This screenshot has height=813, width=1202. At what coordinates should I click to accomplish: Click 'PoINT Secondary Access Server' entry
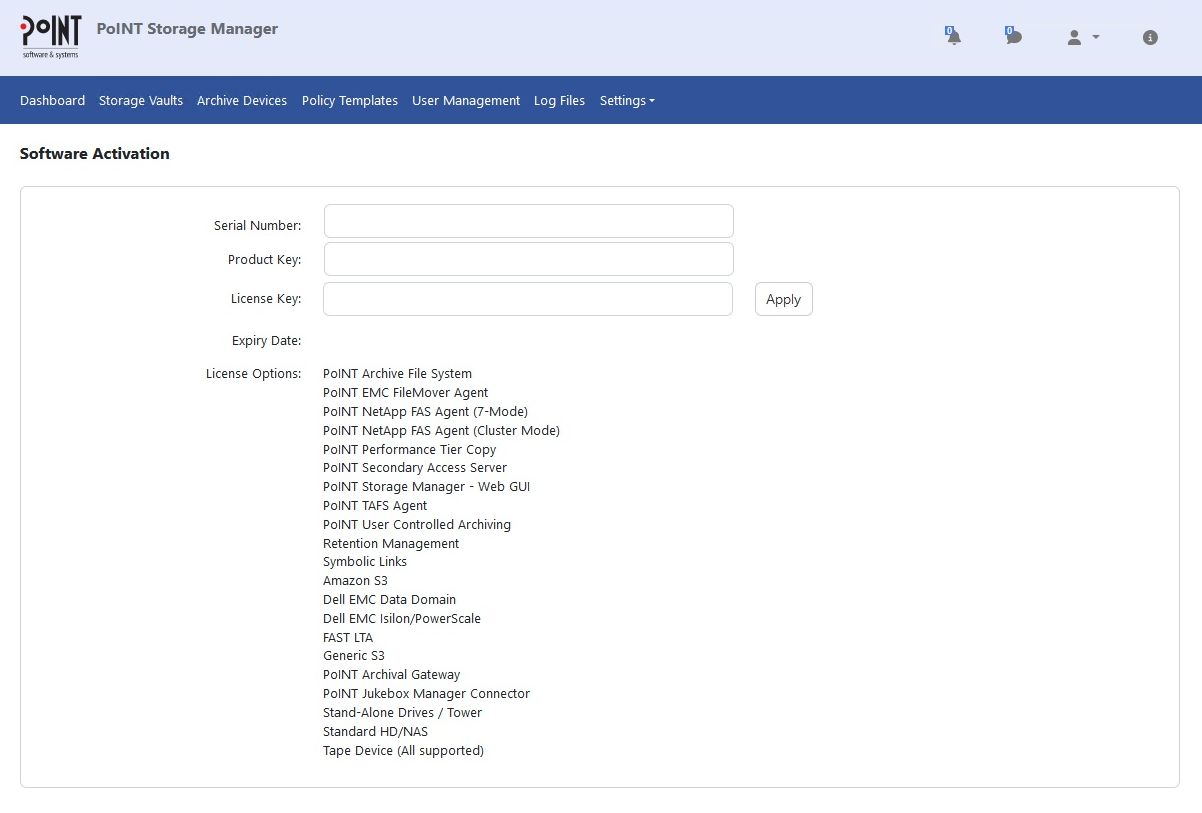tap(415, 468)
